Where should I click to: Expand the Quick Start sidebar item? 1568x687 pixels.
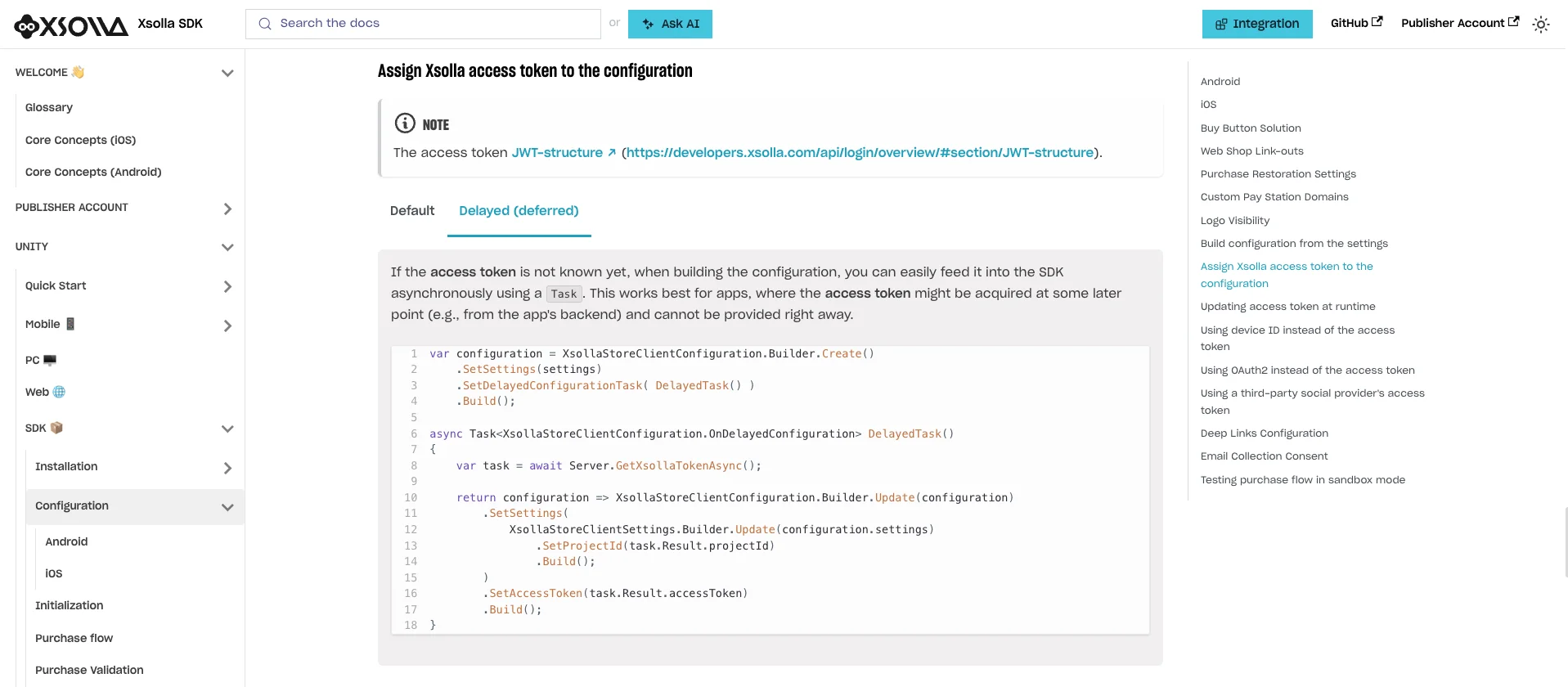tap(227, 286)
